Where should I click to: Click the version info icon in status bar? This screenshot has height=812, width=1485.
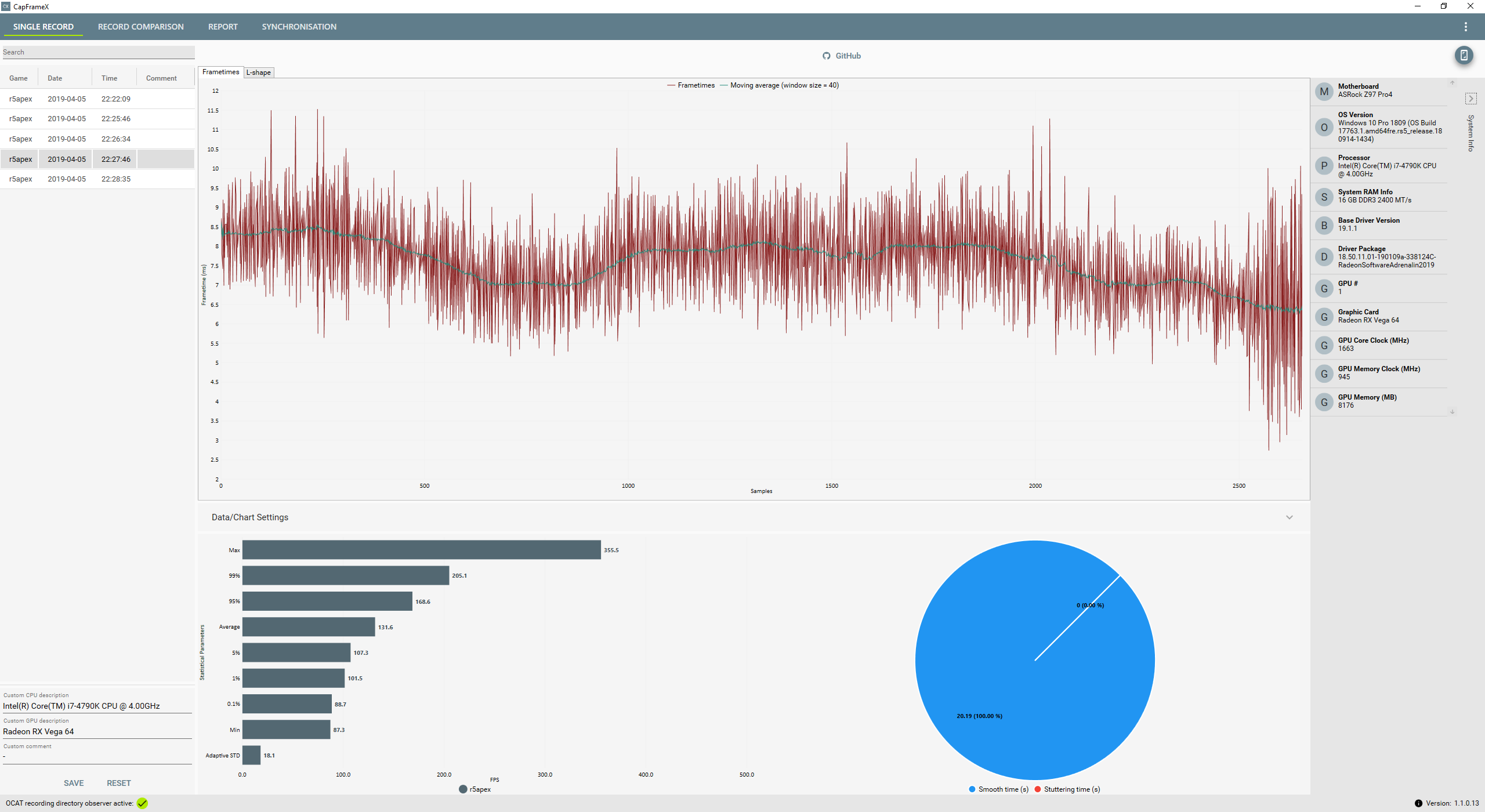[x=1418, y=803]
